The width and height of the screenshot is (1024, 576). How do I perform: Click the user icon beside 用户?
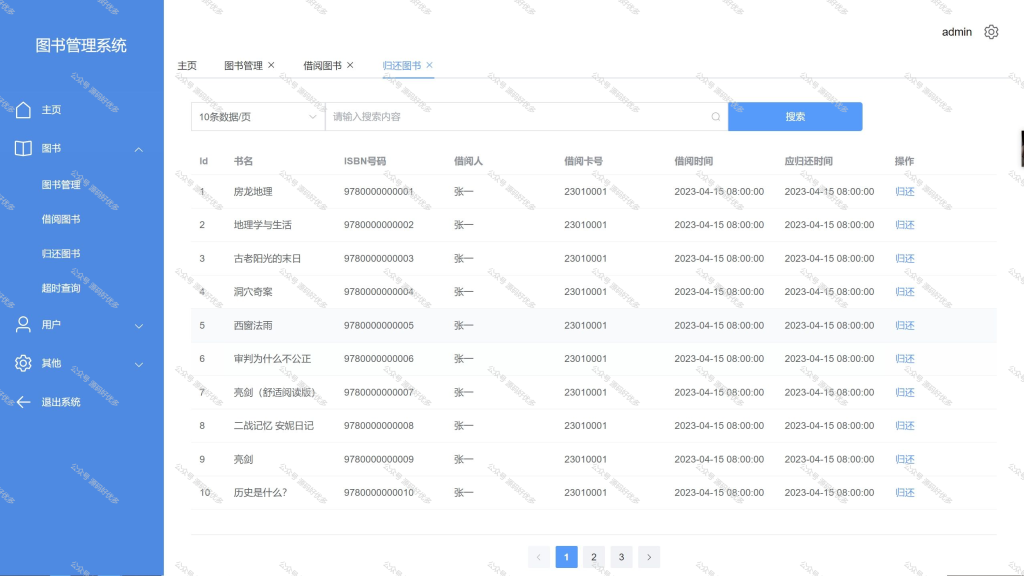pyautogui.click(x=24, y=325)
